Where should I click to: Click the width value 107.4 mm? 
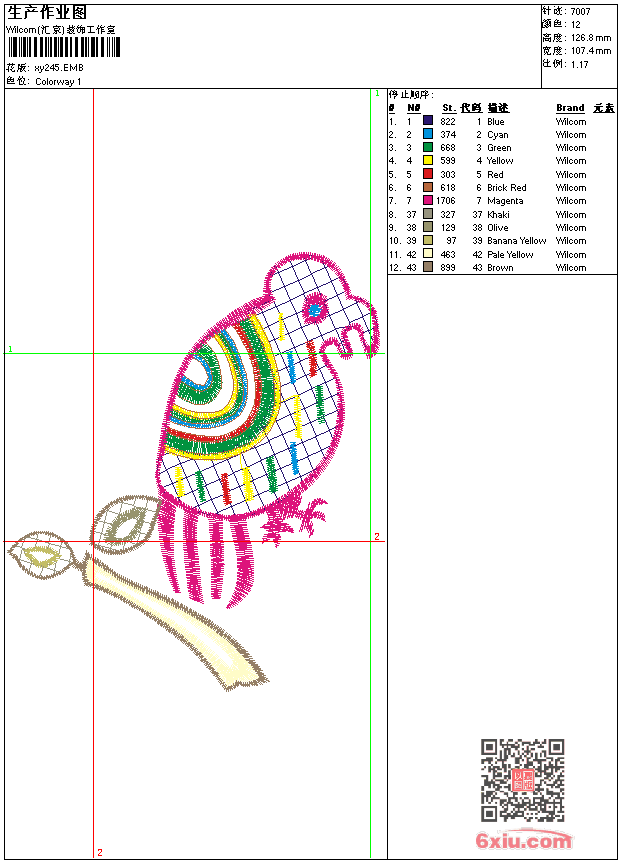(x=591, y=52)
